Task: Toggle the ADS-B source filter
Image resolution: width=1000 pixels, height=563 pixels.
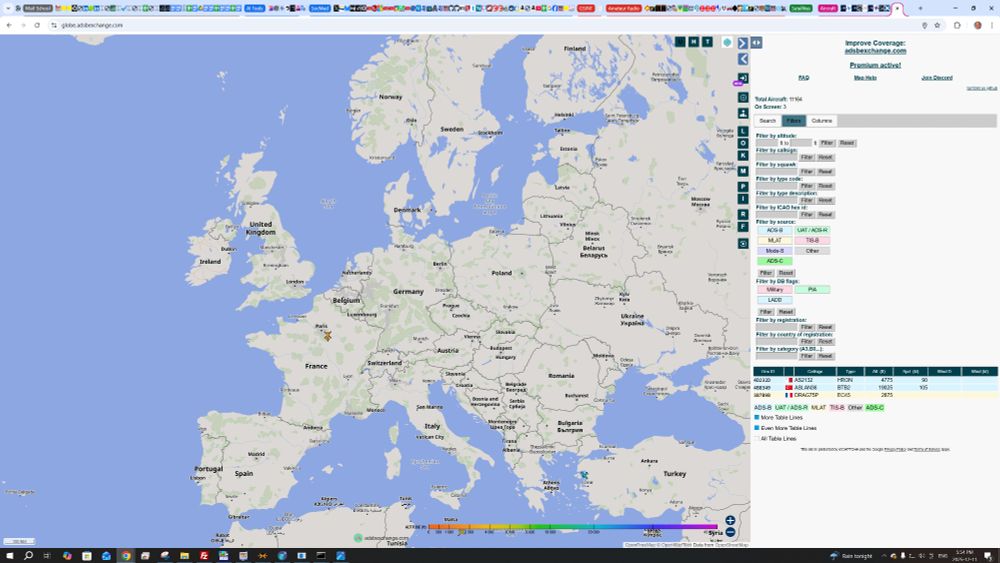Action: point(775,230)
